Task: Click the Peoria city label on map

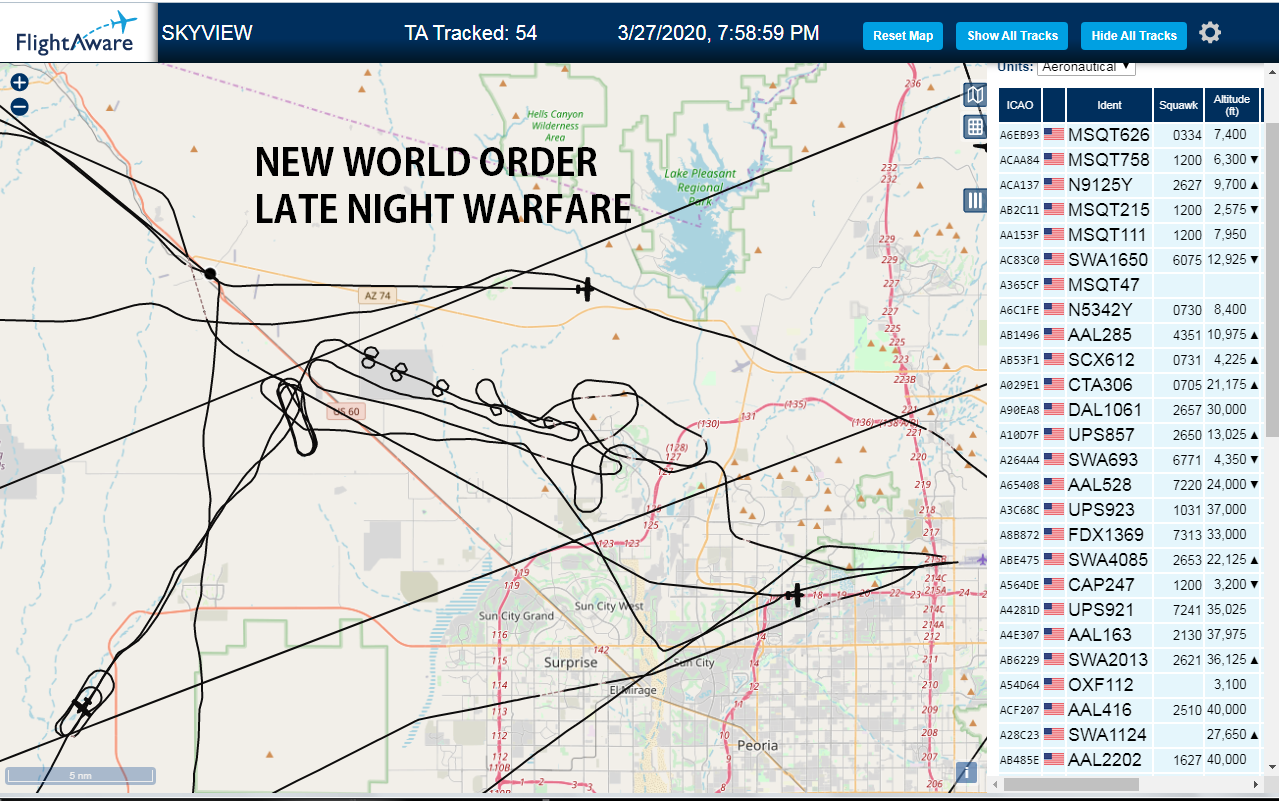Action: [757, 745]
